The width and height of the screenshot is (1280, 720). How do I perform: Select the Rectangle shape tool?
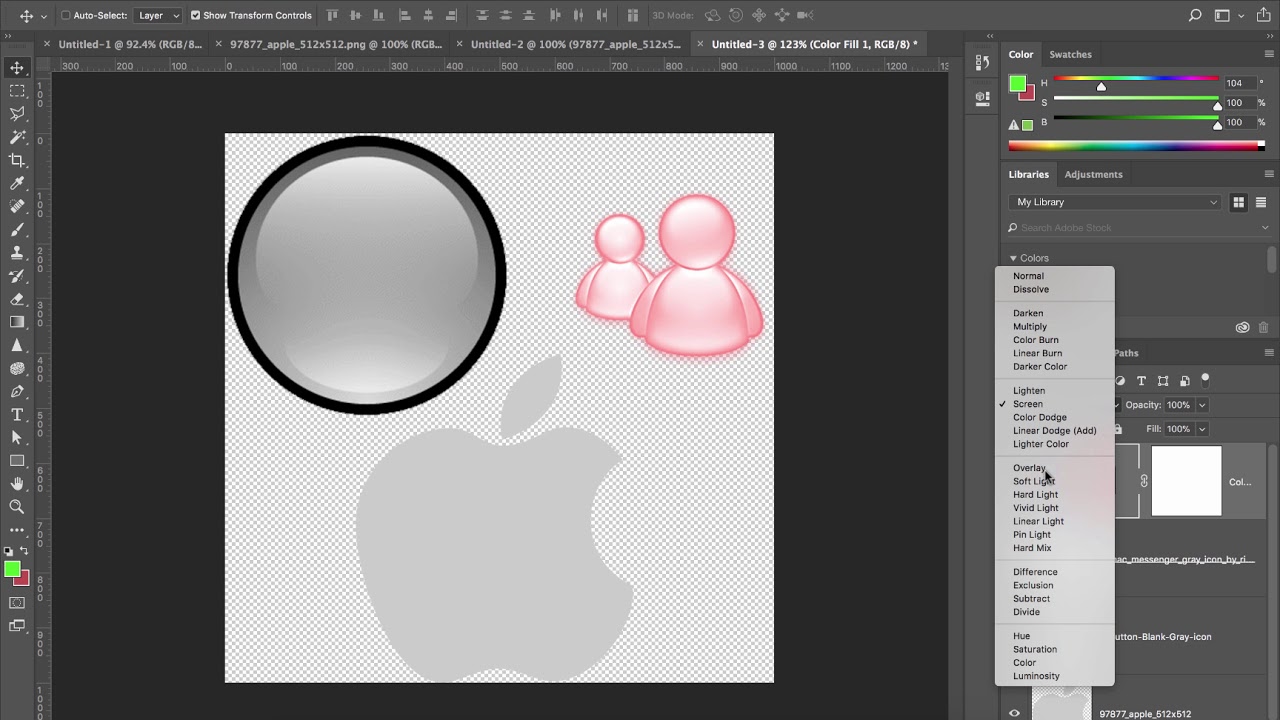17,461
